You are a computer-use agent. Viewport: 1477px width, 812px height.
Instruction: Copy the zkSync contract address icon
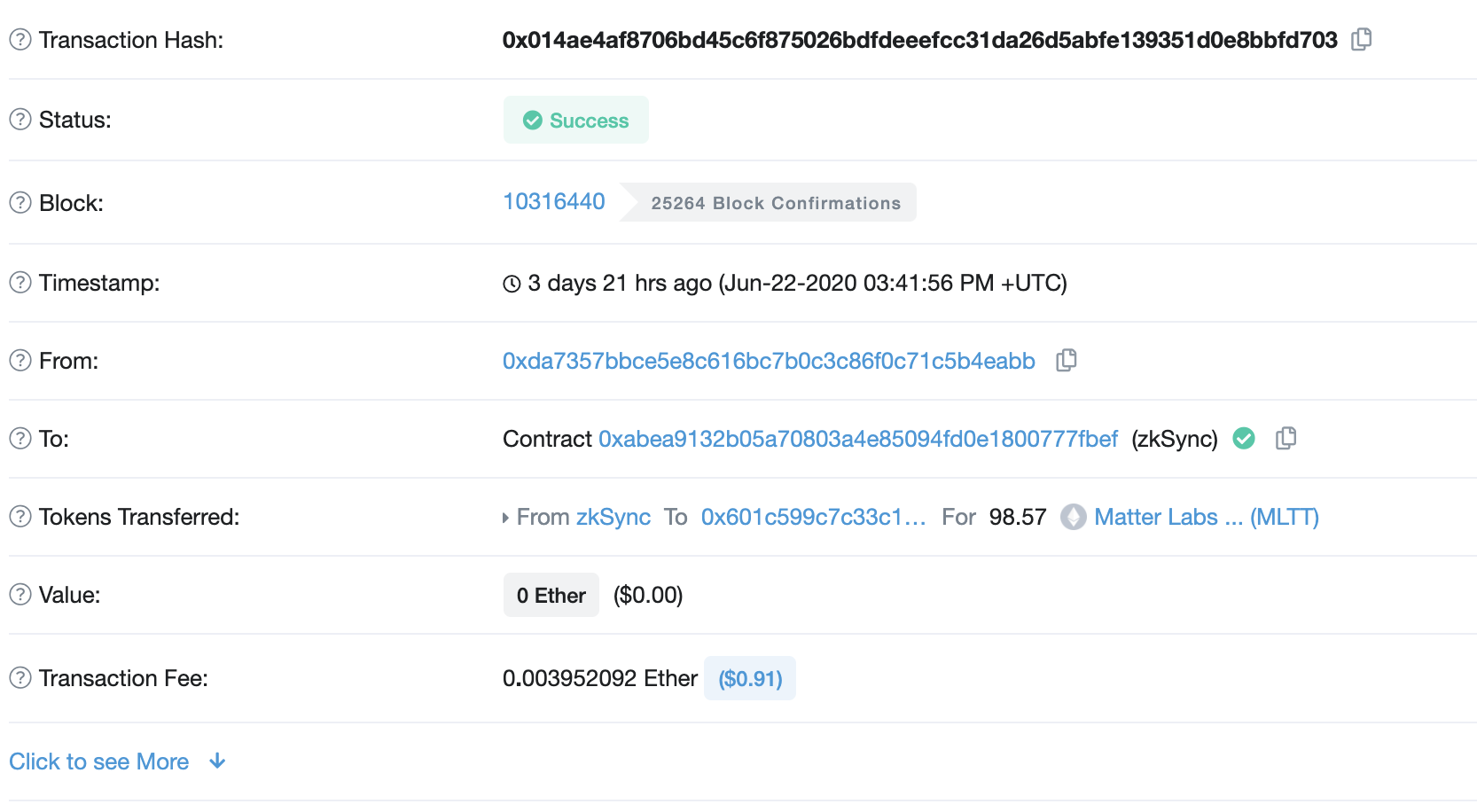[x=1286, y=439]
